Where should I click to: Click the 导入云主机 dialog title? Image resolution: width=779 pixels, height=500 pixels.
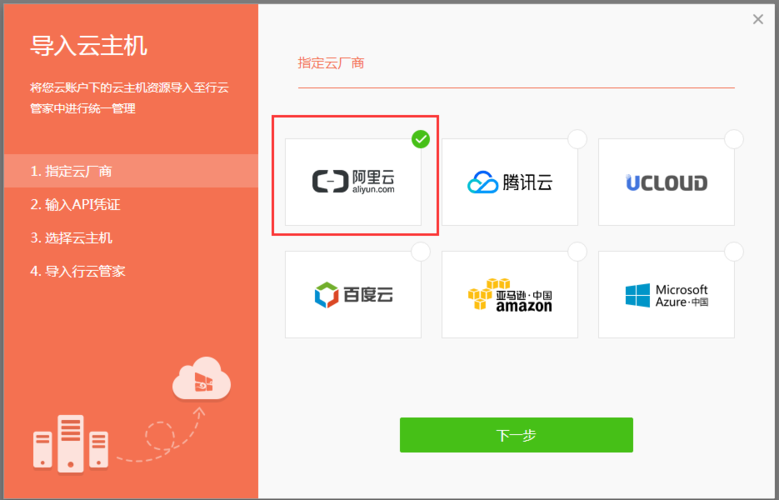tap(88, 46)
